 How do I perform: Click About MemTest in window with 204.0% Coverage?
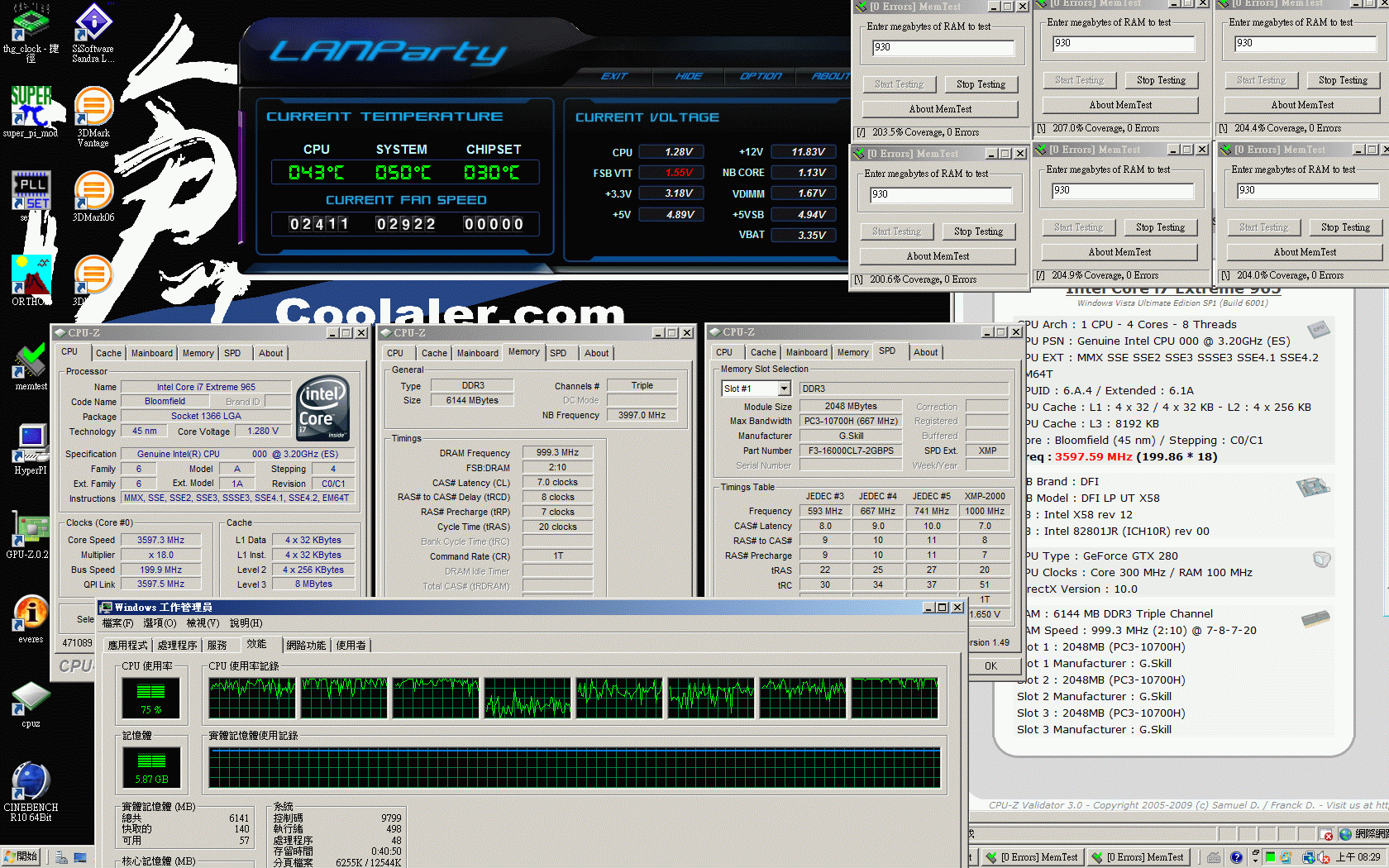coord(1305,252)
